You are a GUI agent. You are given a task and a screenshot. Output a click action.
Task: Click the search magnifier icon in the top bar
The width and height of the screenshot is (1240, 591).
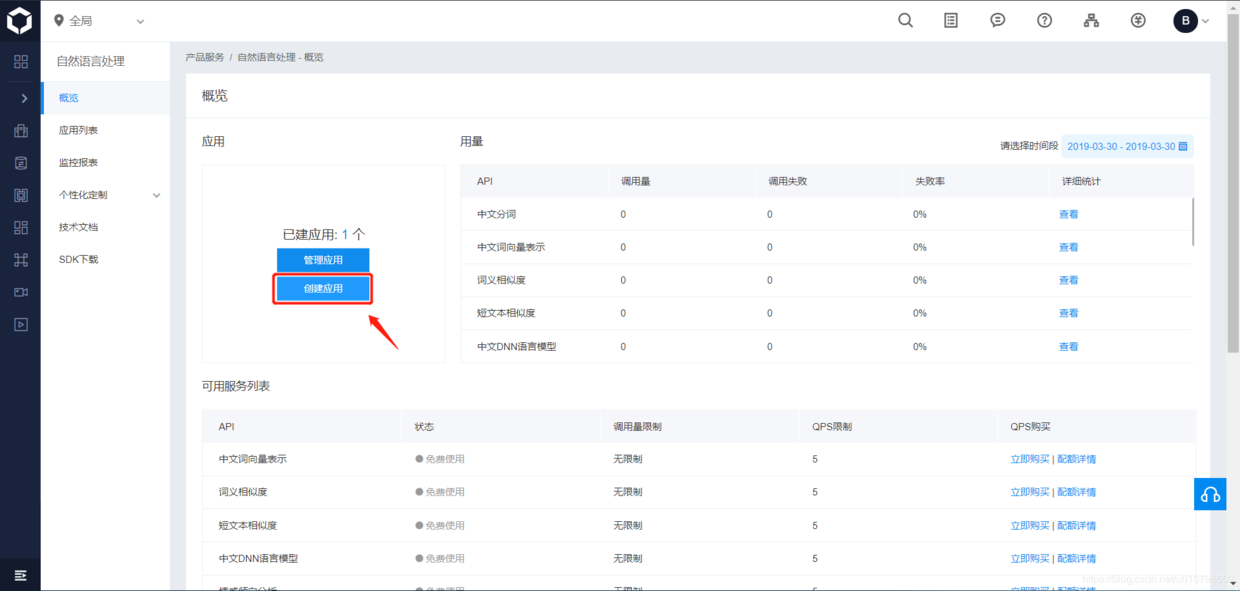coord(905,20)
